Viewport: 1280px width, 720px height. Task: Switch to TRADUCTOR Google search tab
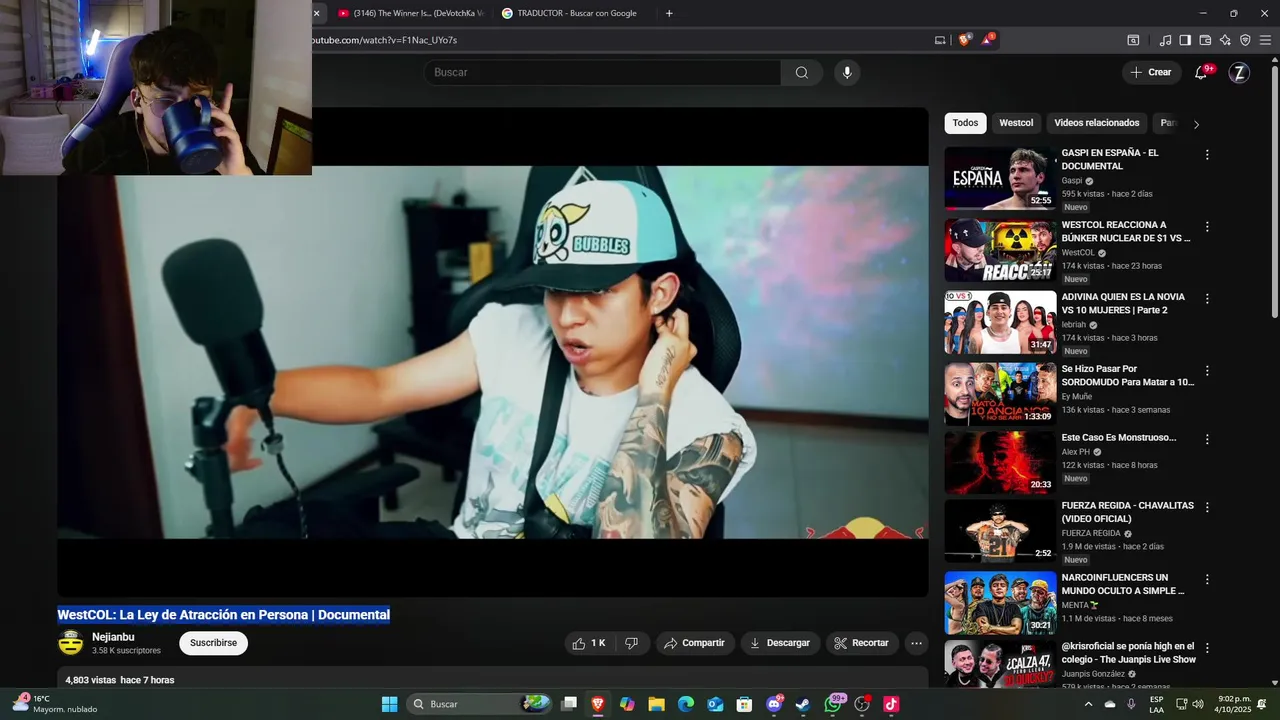tap(574, 13)
